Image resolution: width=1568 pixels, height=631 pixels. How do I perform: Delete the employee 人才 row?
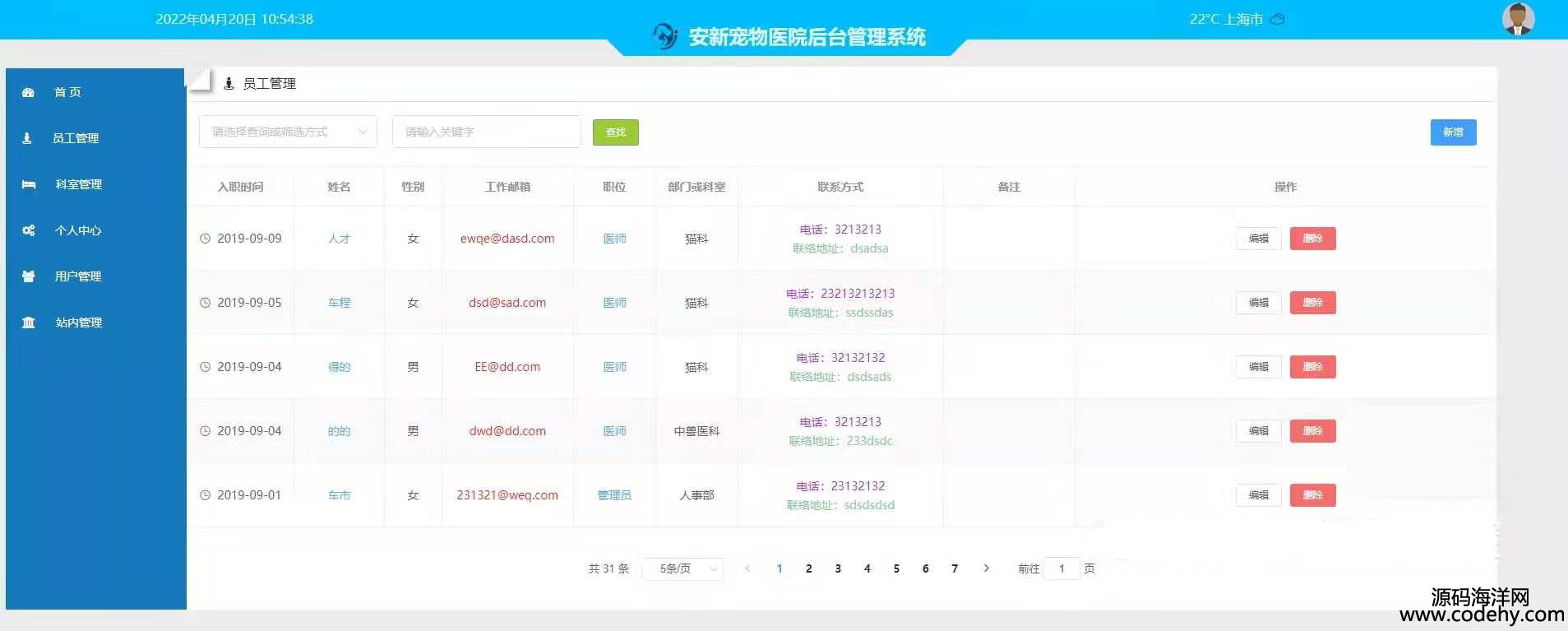pos(1312,239)
